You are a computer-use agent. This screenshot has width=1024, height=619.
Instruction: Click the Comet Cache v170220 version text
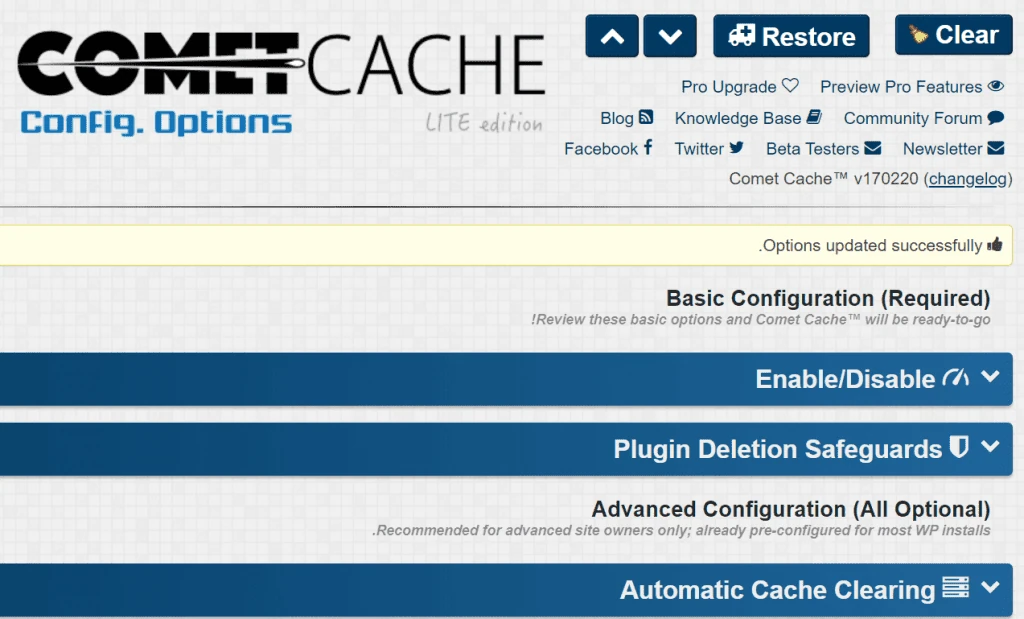[x=824, y=179]
